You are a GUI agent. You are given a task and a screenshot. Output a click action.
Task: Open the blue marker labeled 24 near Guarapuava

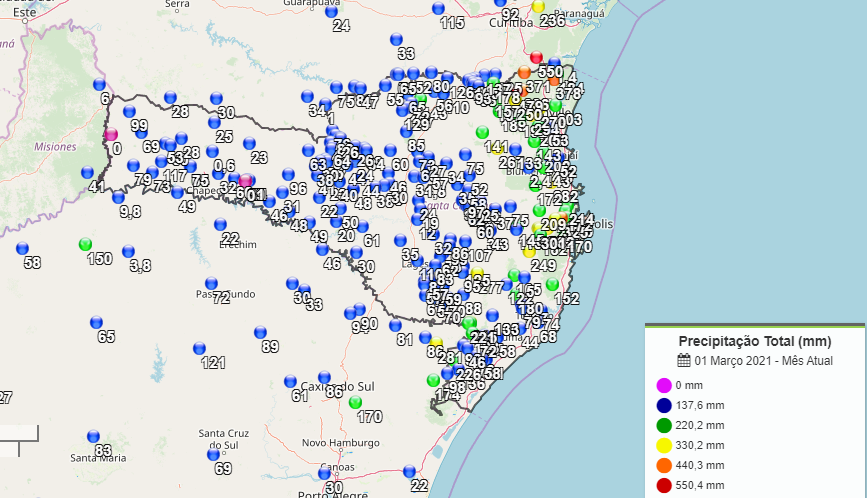(x=331, y=11)
